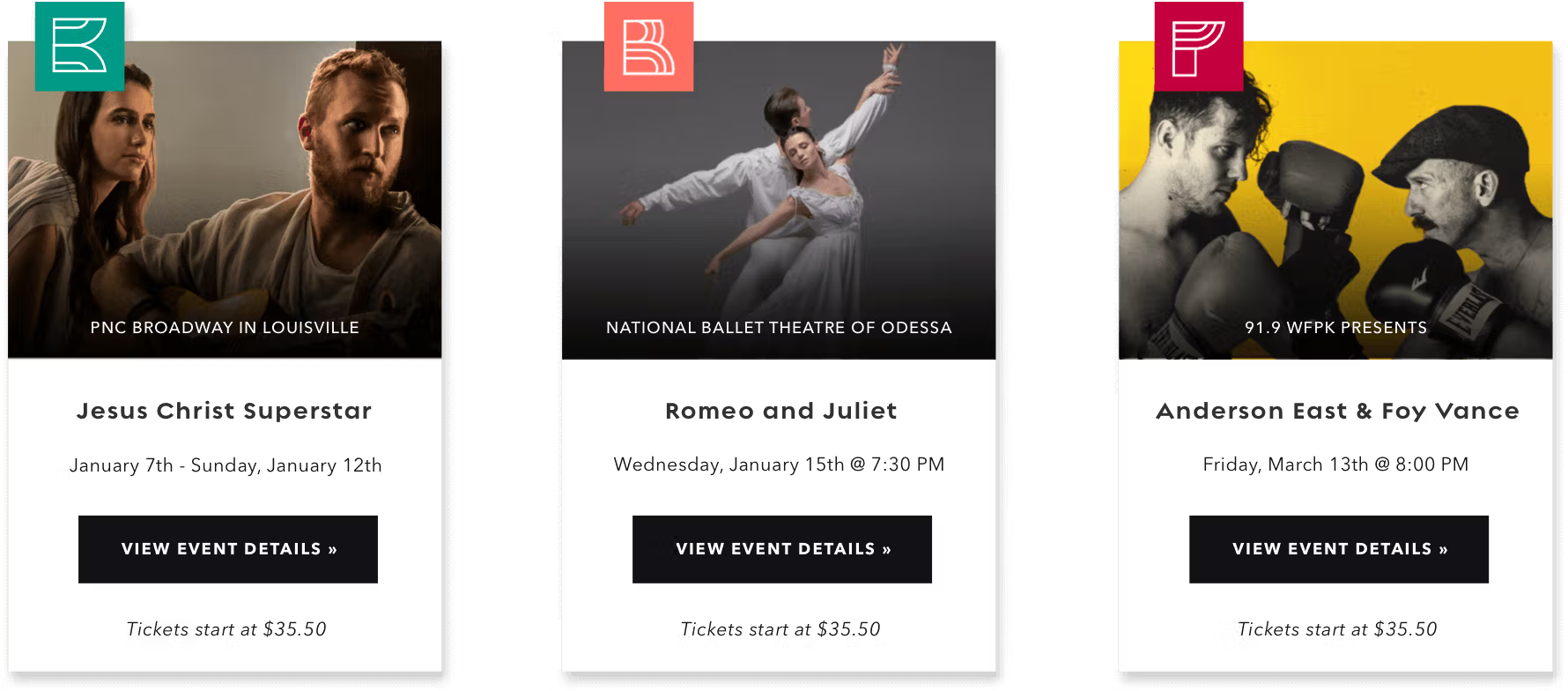Click the chevron on Romeo and Juliet's details button
The image size is (1568, 691).
[x=885, y=549]
